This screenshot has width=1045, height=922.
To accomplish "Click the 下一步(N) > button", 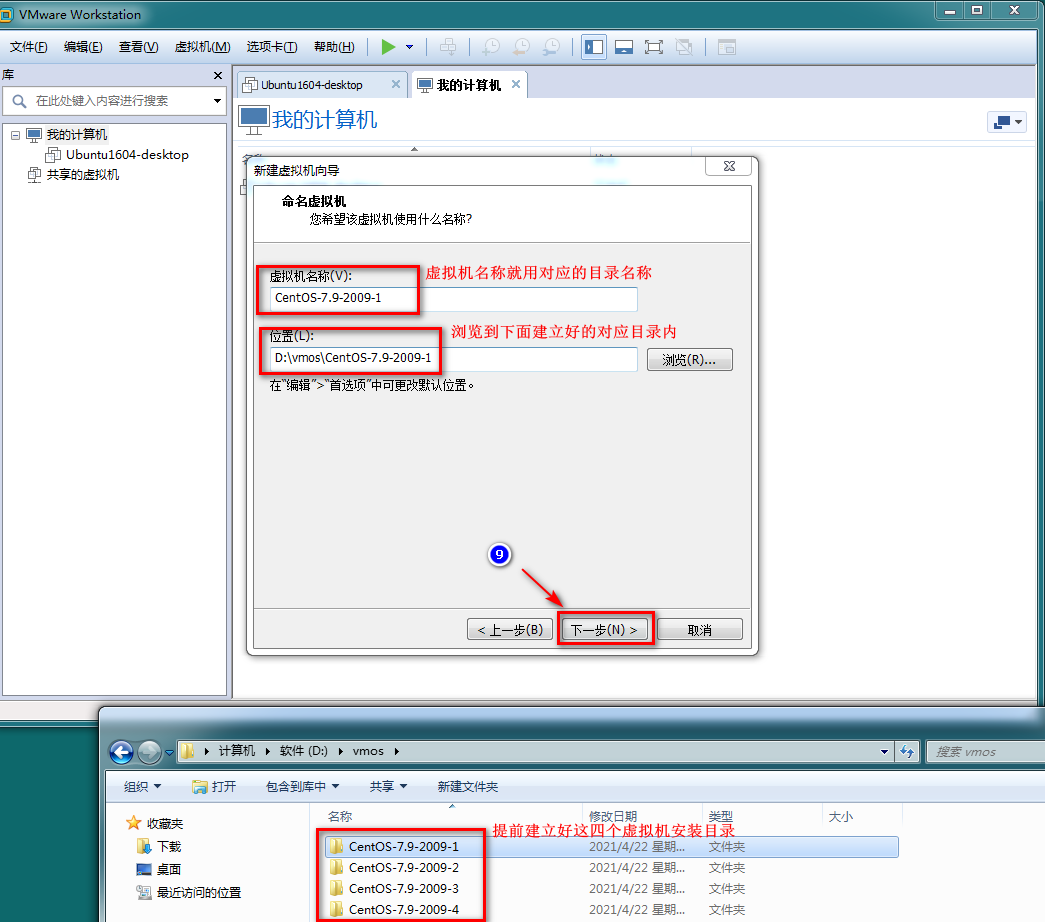I will pyautogui.click(x=605, y=629).
